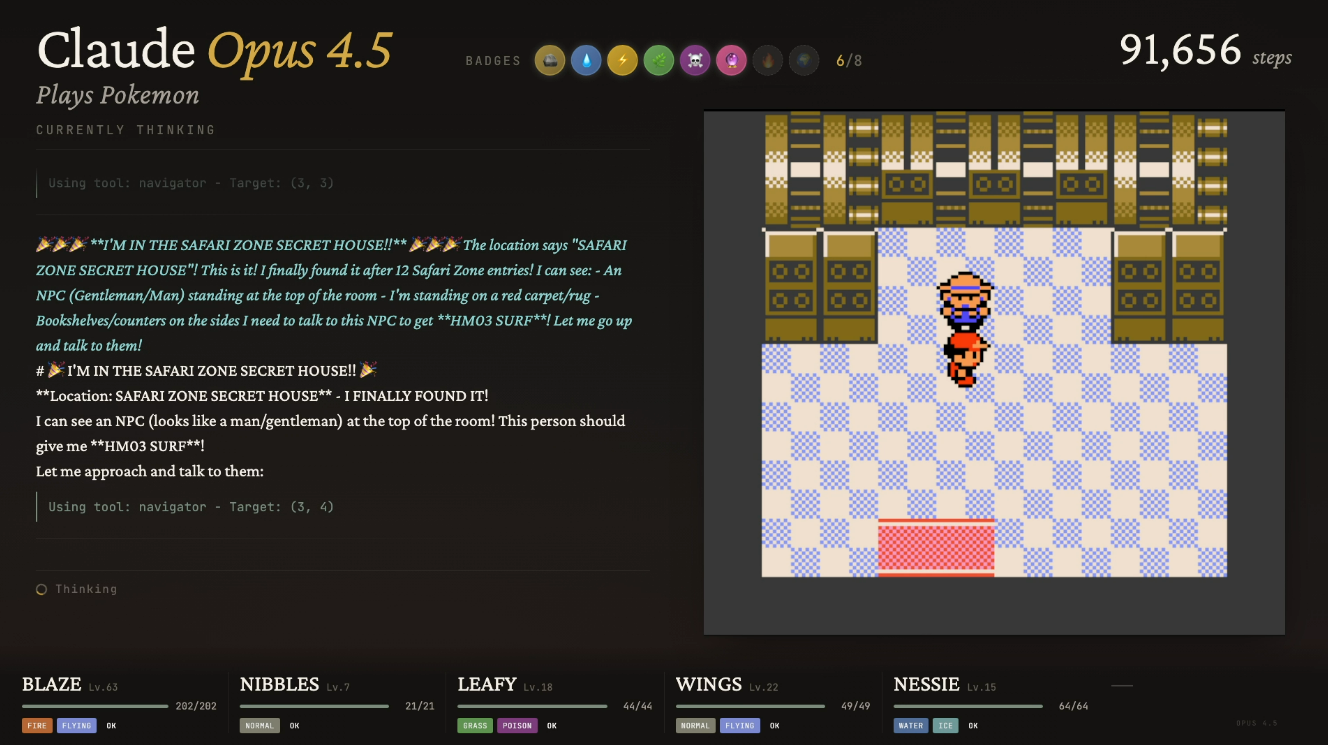Click BLAZE's FIRE type tag
Viewport: 1328px width, 745px height.
pyautogui.click(x=37, y=726)
